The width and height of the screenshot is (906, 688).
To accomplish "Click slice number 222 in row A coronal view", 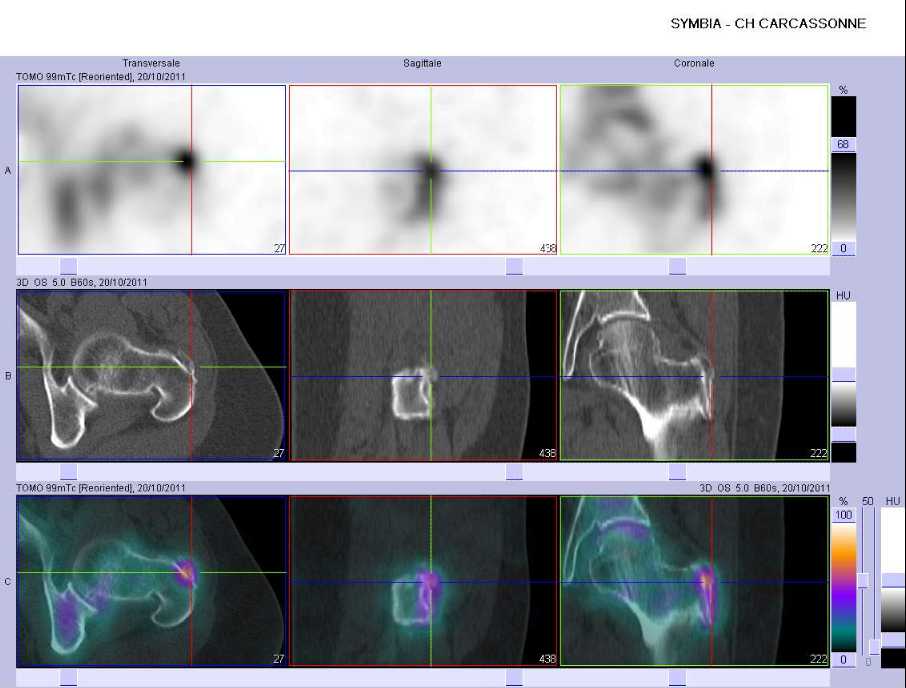I will tap(819, 248).
